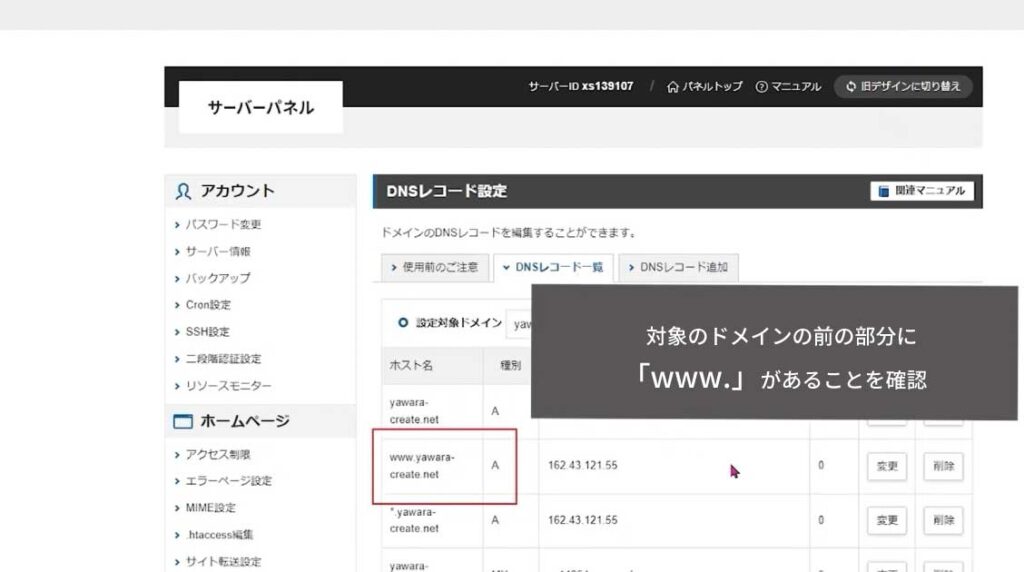Open 二段階認証設定 in the sidebar
Screen dimensions: 1024x572
click(x=223, y=358)
